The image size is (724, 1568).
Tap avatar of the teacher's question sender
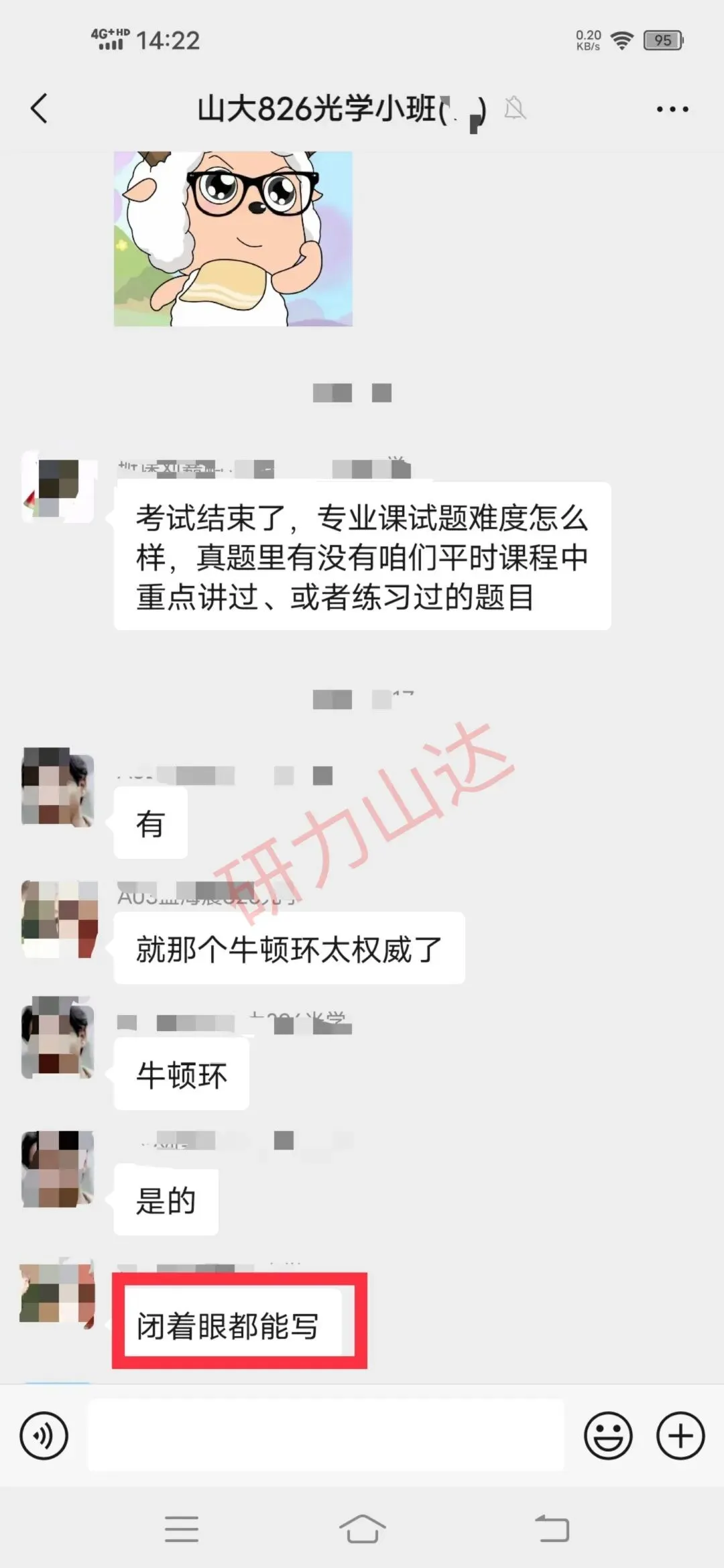click(x=58, y=487)
